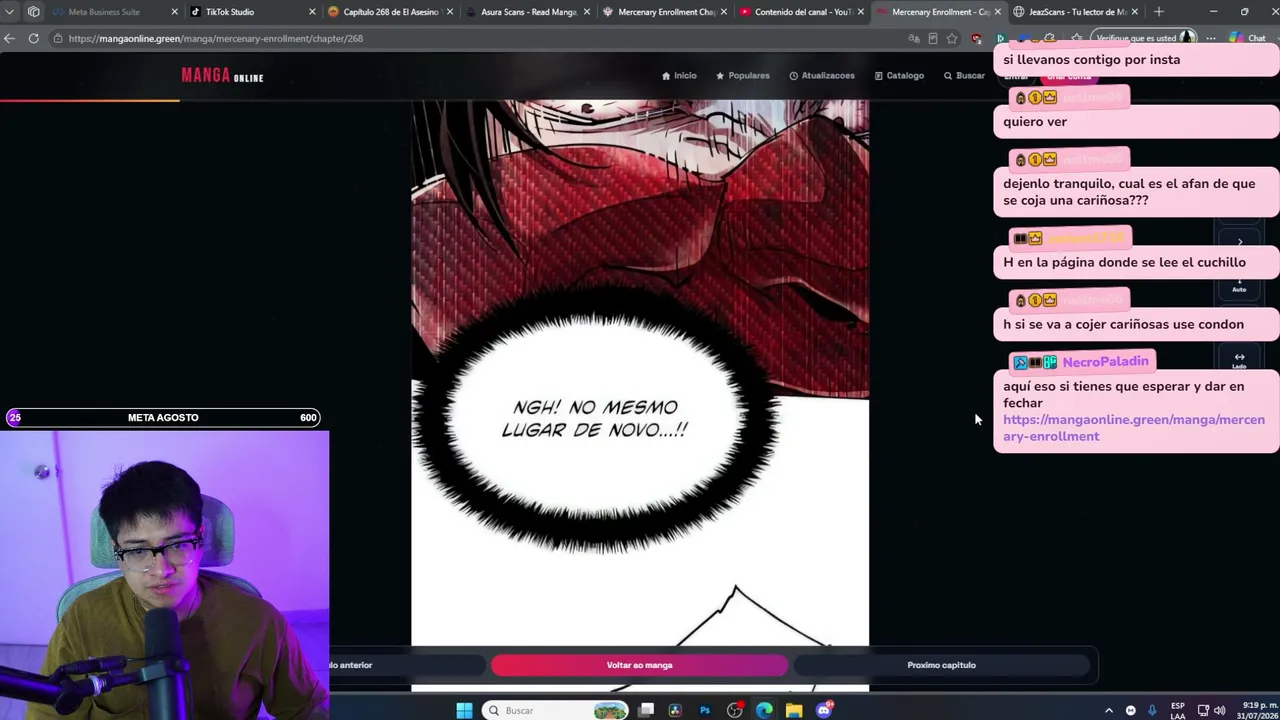Close the JeazScans tab
This screenshot has height=720, width=1280.
coord(1135,12)
